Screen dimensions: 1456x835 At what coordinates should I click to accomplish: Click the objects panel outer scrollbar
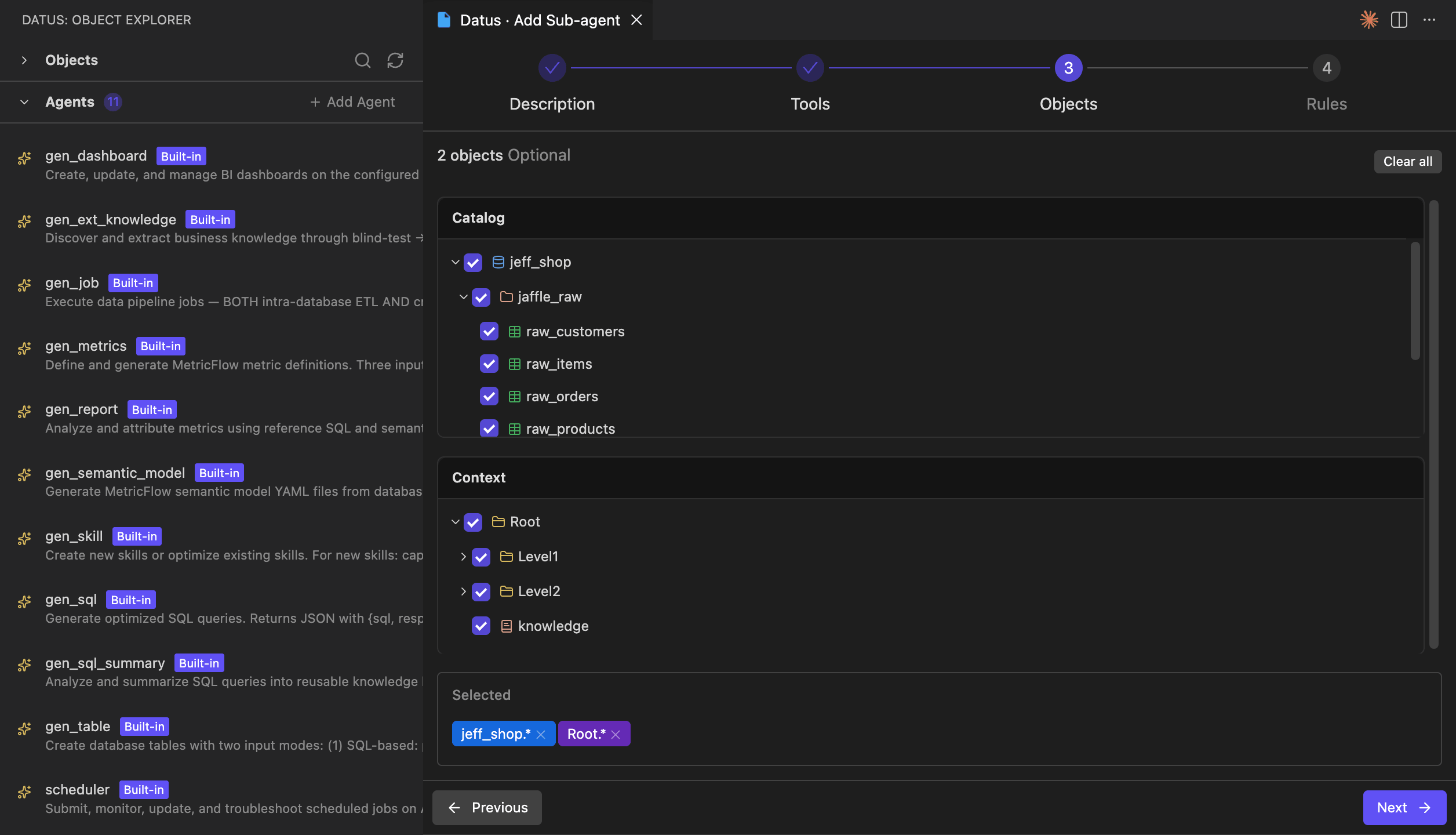1433,424
